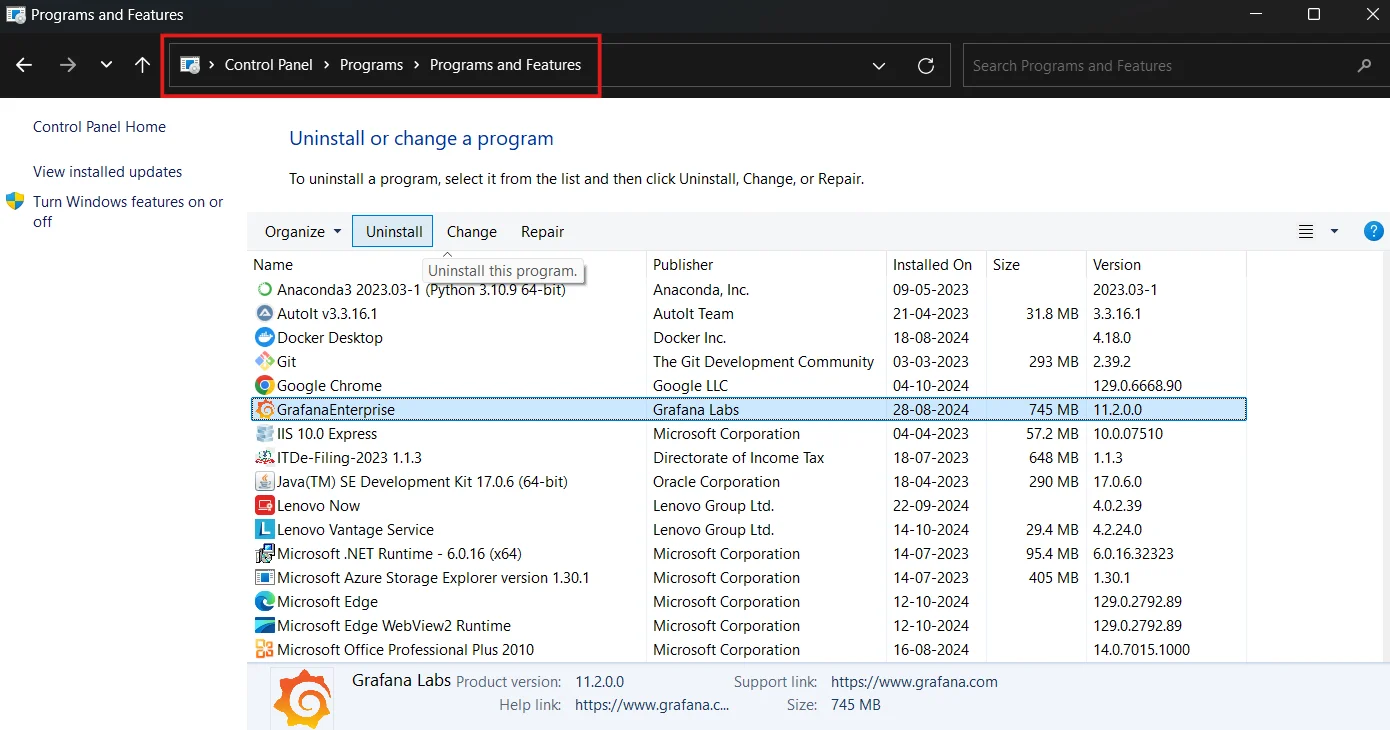This screenshot has width=1390, height=730.
Task: Click the Microsoft Office Professional Plus icon
Action: click(265, 650)
